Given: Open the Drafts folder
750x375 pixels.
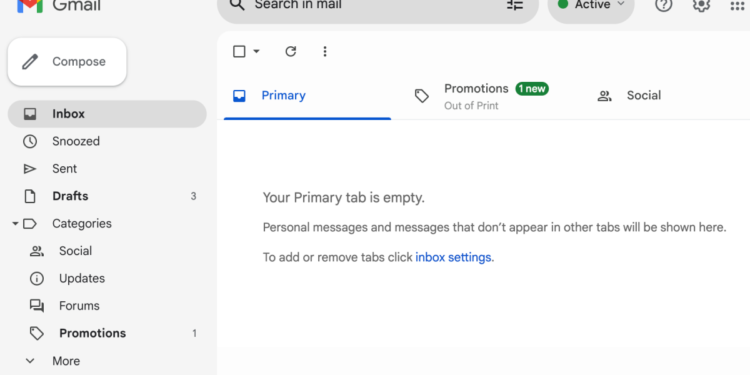Looking at the screenshot, I should pos(107,196).
